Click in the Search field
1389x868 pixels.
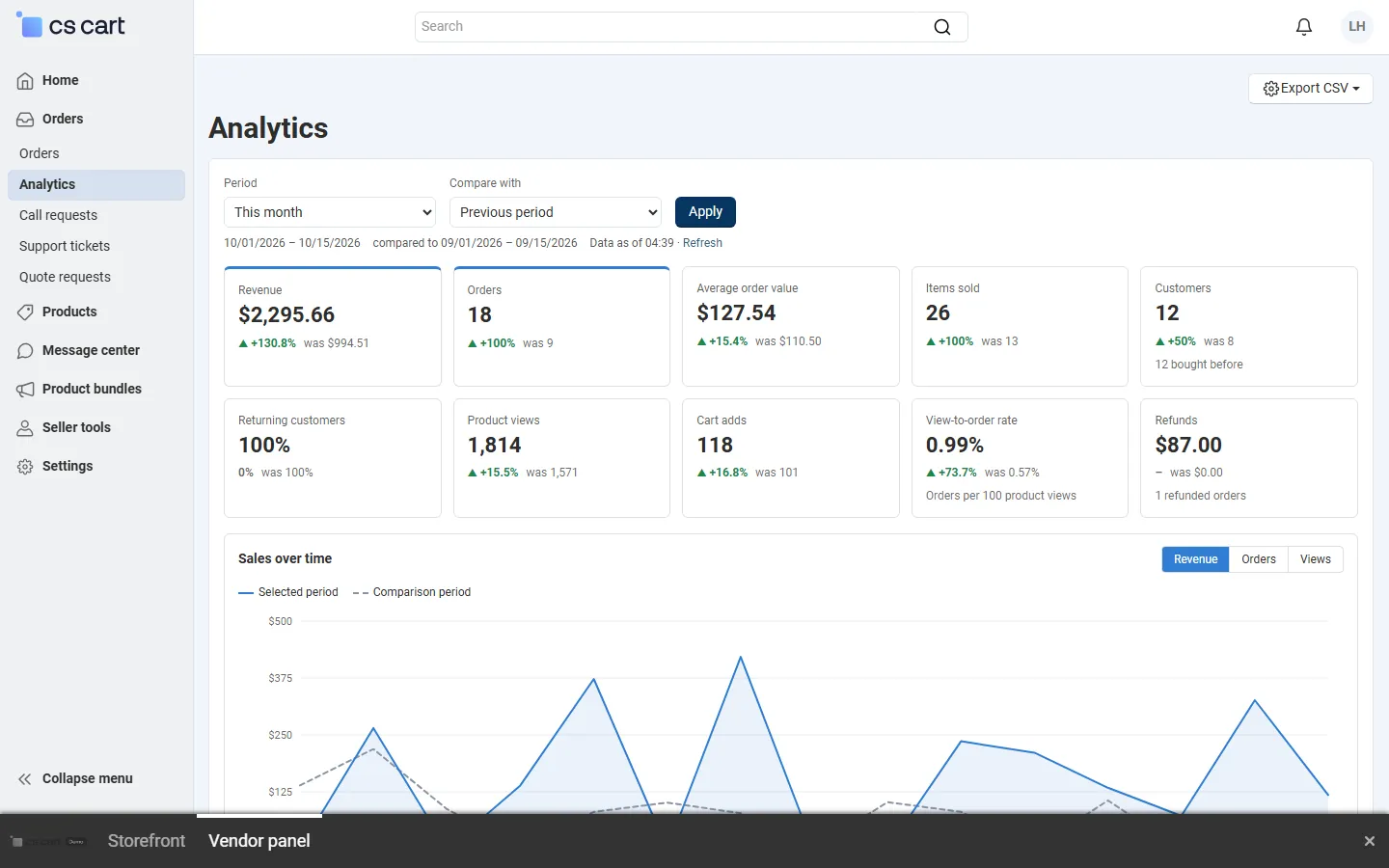(x=692, y=27)
